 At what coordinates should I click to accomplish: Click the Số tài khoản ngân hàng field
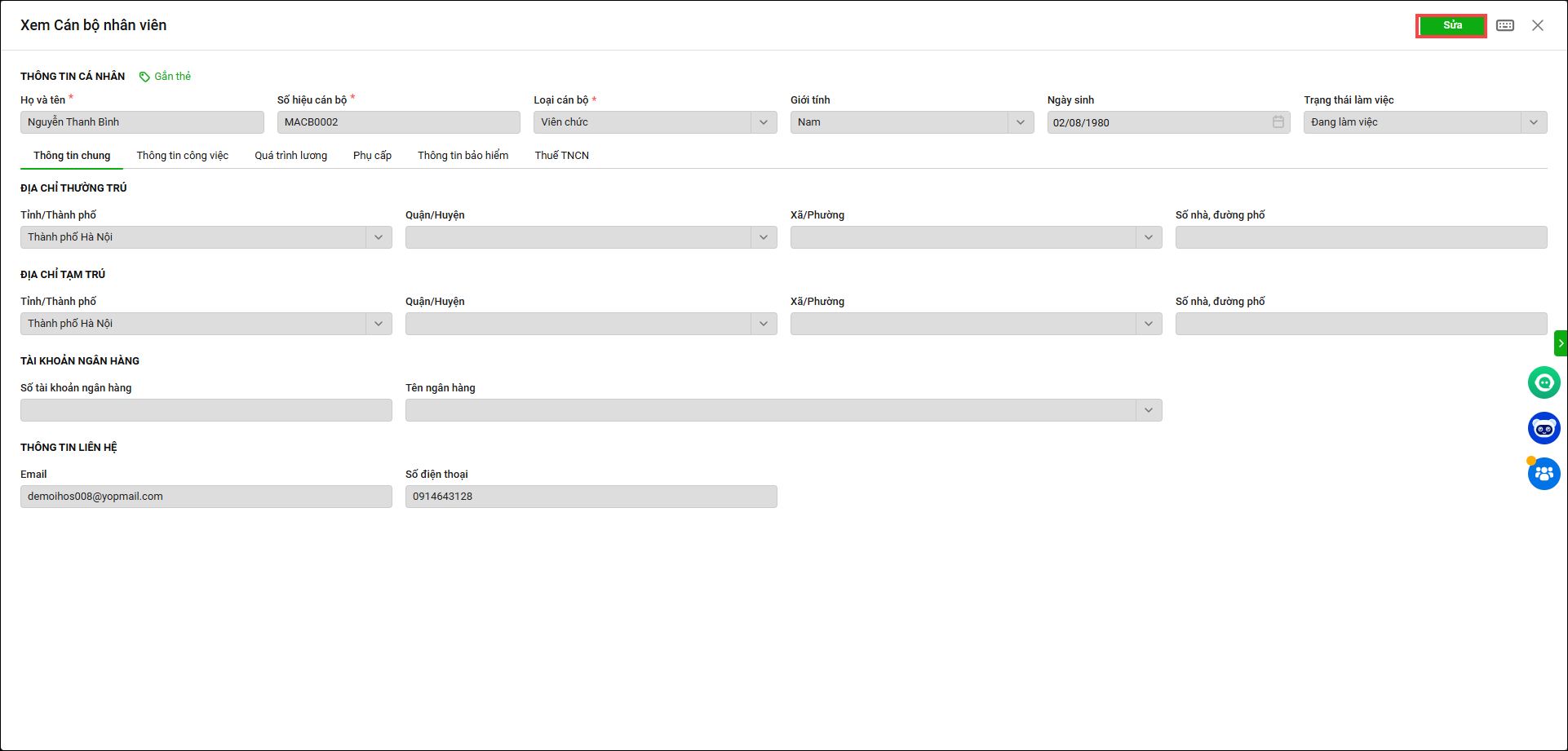point(206,410)
